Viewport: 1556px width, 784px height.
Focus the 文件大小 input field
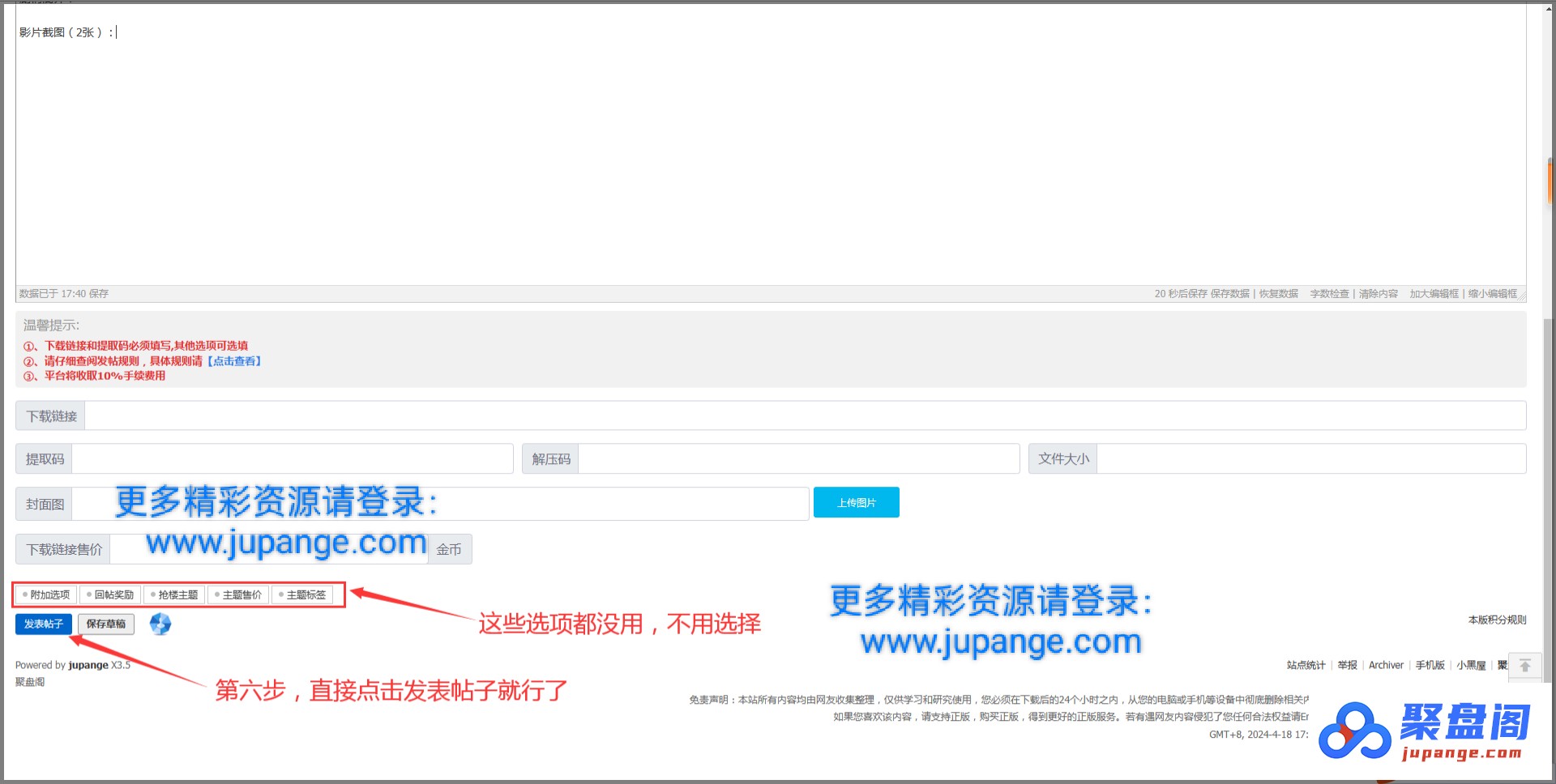click(x=1311, y=458)
